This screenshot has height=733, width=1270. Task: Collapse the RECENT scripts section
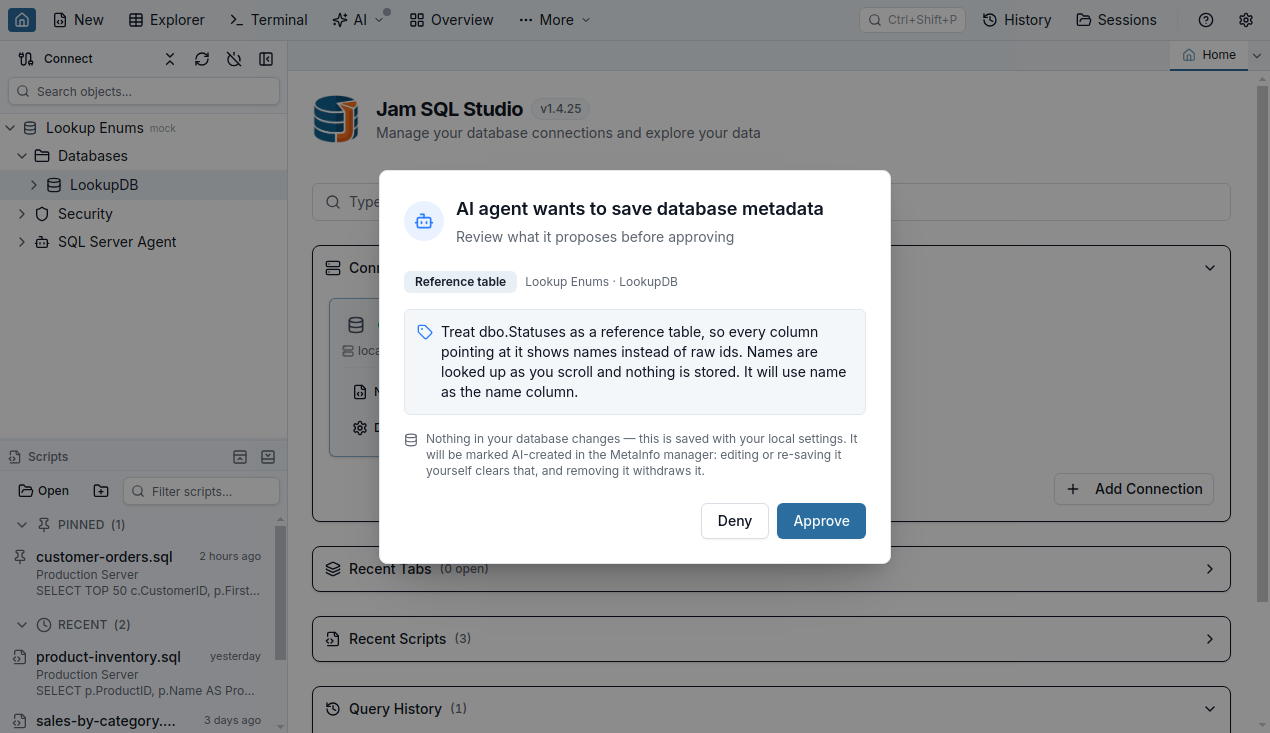point(22,625)
